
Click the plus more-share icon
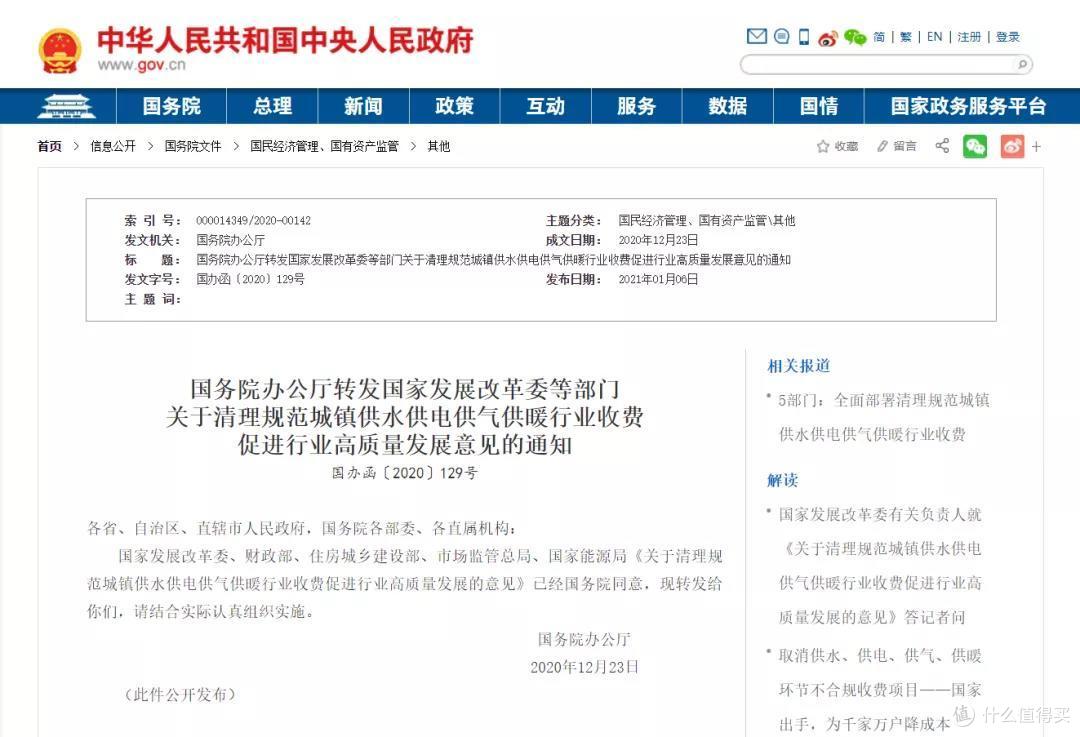pyautogui.click(x=1036, y=146)
